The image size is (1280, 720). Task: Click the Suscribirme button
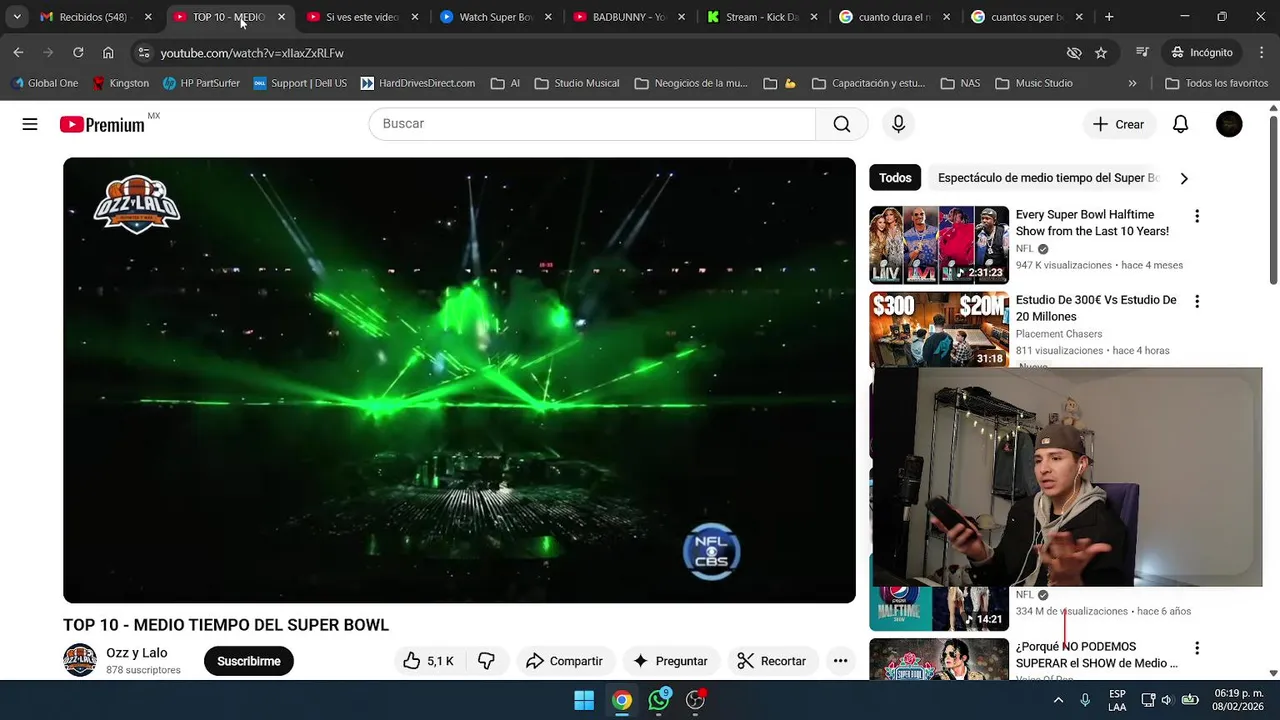pos(249,661)
